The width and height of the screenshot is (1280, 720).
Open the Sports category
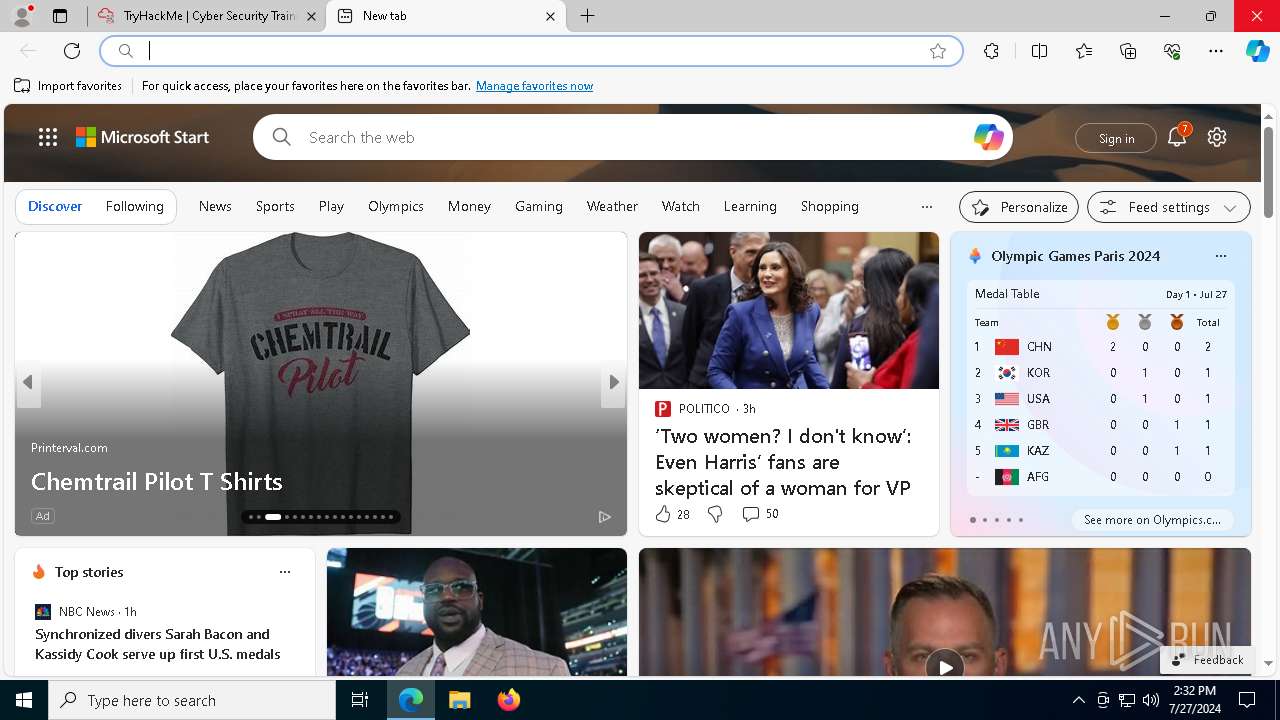(275, 206)
